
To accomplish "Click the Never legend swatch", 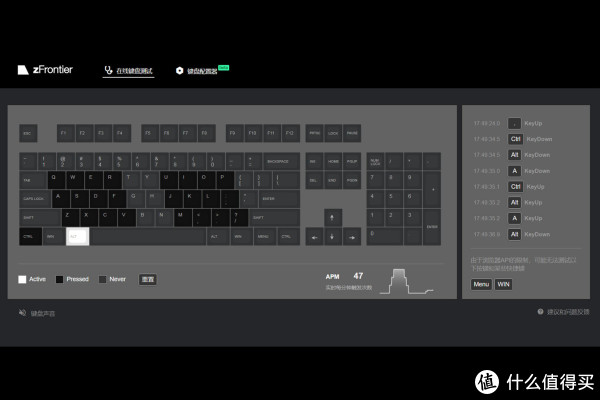I will (102, 279).
